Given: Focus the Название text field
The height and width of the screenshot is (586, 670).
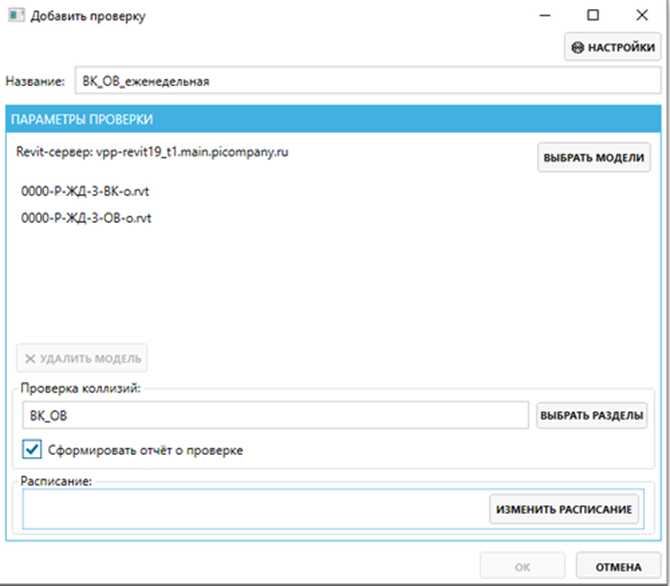Looking at the screenshot, I should click(367, 81).
